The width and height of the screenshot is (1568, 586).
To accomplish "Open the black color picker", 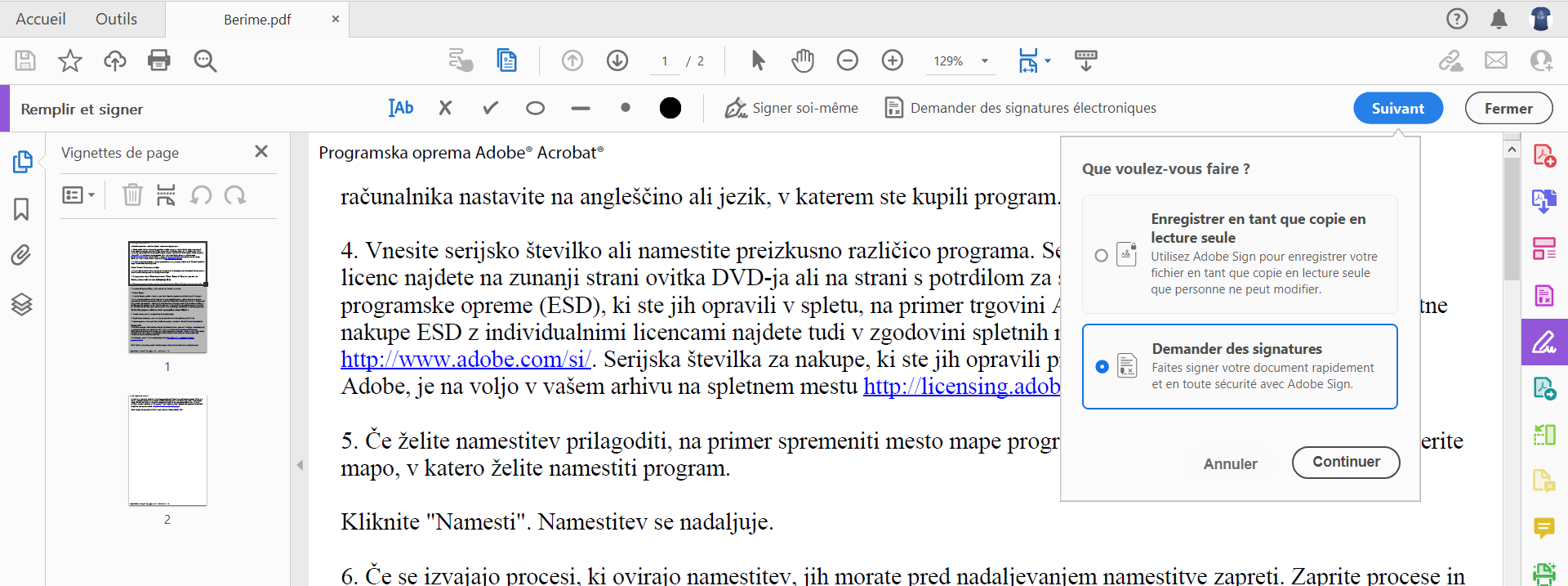I will (670, 108).
